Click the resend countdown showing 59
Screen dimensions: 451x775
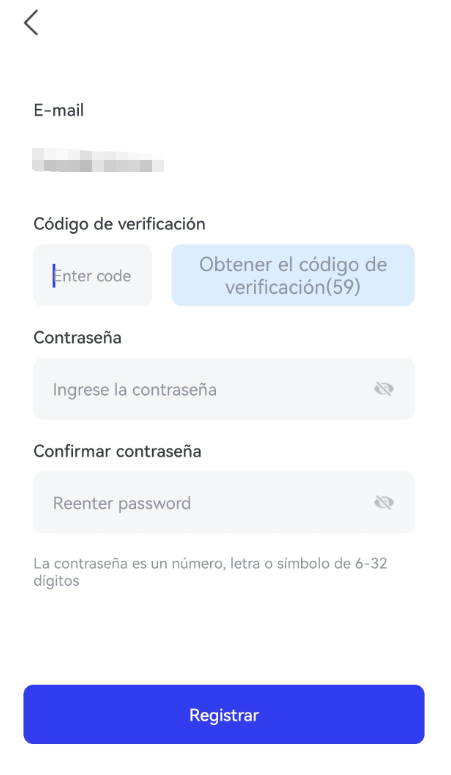pyautogui.click(x=293, y=275)
